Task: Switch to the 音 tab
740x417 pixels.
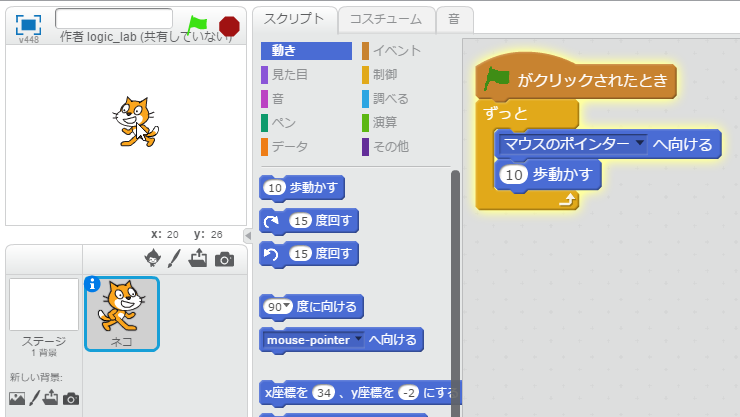Action: tap(454, 19)
